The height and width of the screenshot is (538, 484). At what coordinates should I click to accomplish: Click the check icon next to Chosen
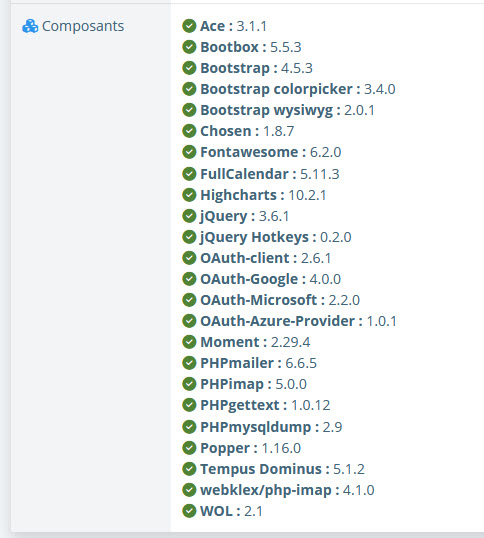[189, 131]
